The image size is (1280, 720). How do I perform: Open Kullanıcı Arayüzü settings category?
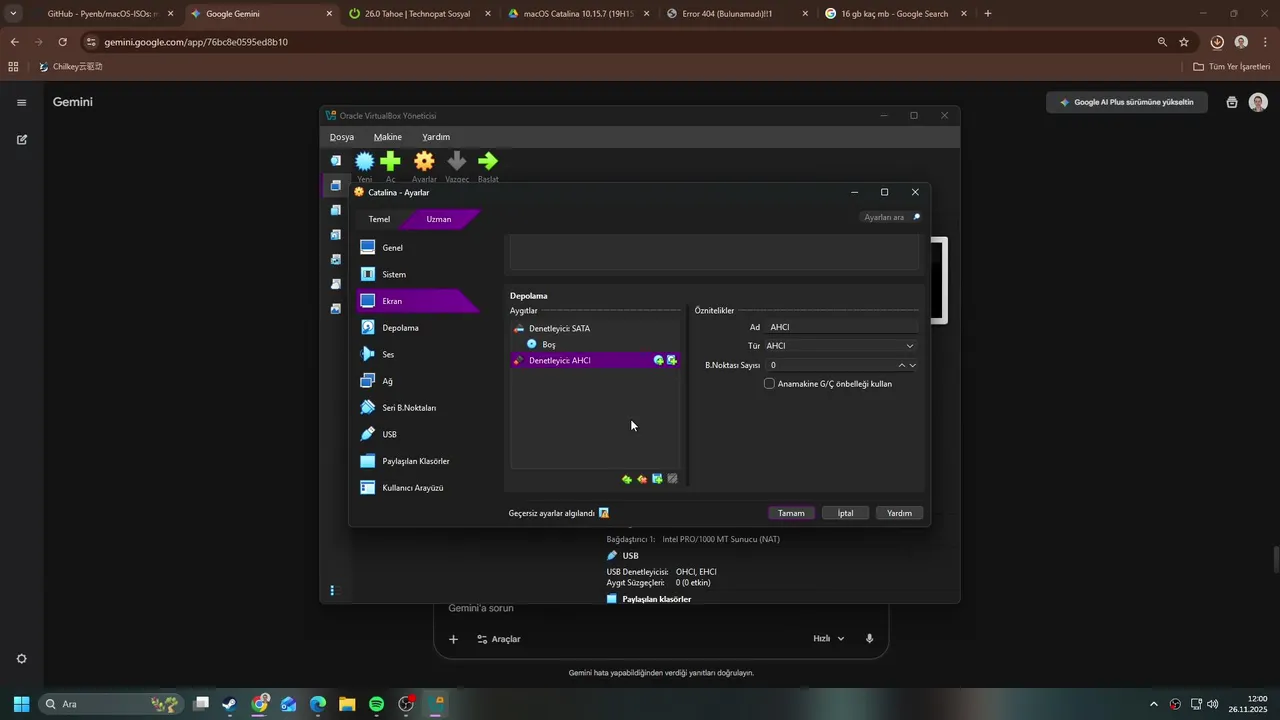419,488
